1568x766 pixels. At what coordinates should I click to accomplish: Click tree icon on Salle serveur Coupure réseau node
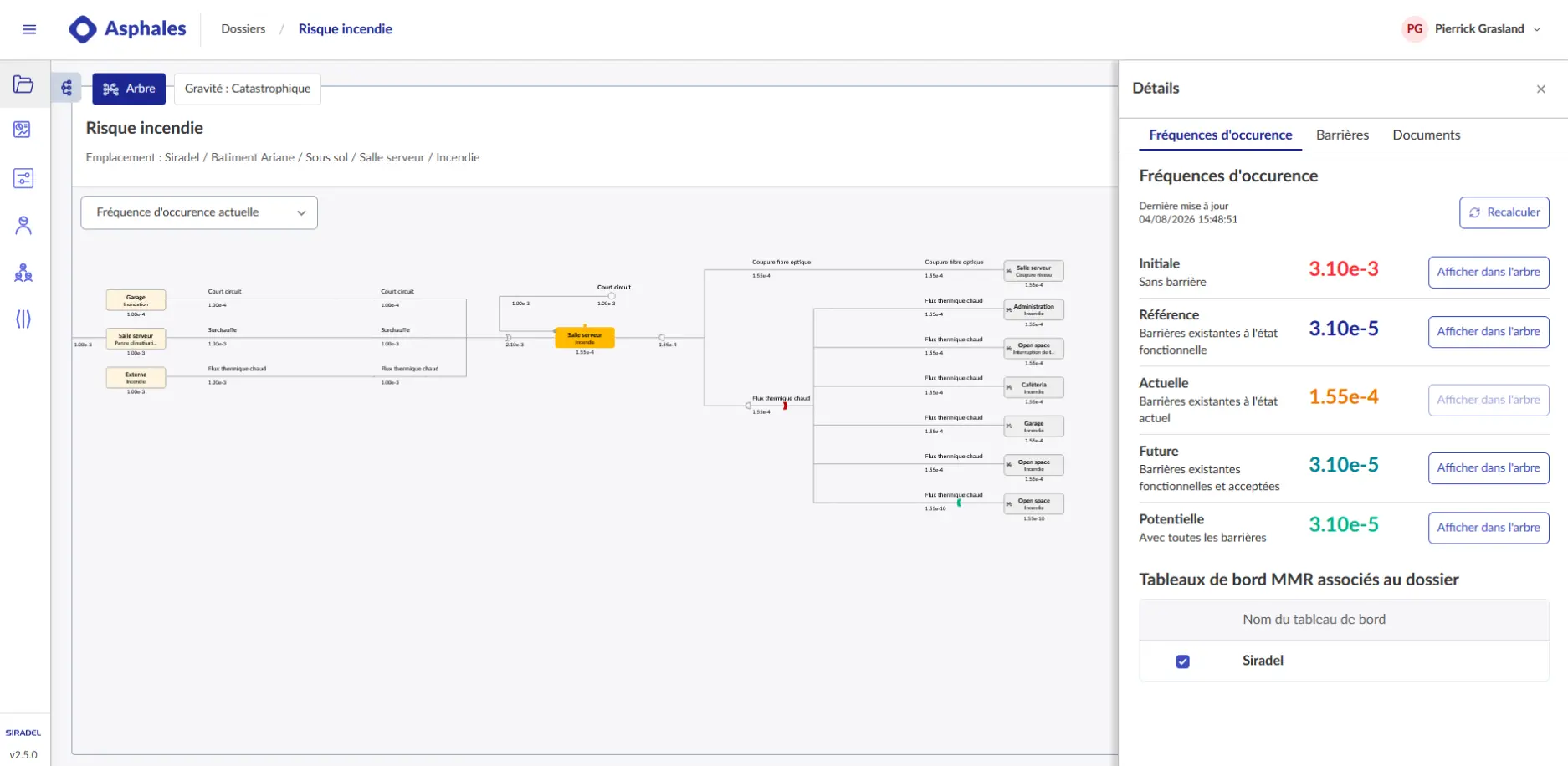(1009, 271)
